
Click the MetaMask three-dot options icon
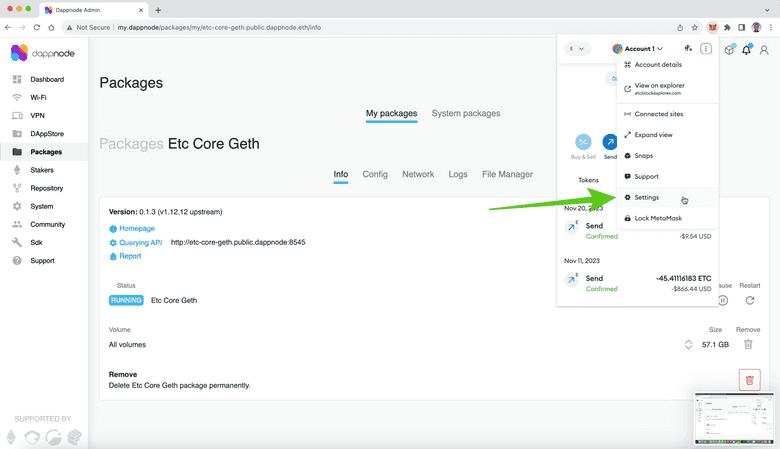click(706, 48)
